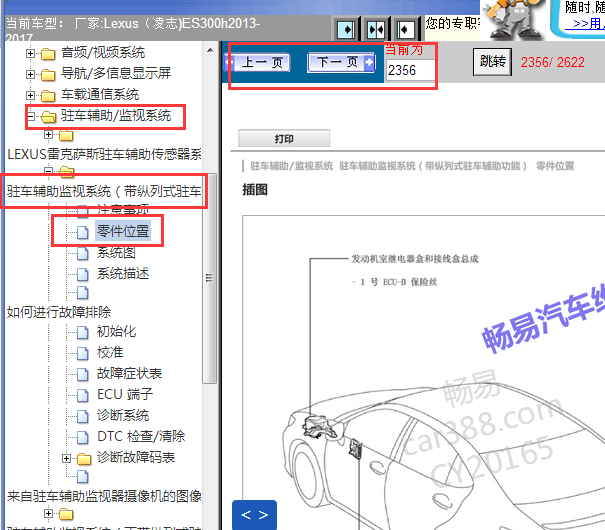605x530 pixels.
Task: Click the document icon beside 诊断系统
Action: click(x=82, y=416)
